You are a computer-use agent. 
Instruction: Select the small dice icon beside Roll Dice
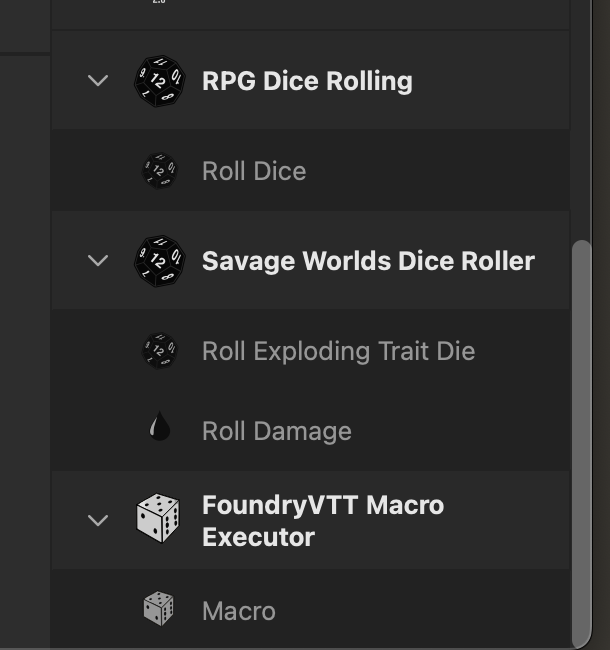coord(160,171)
